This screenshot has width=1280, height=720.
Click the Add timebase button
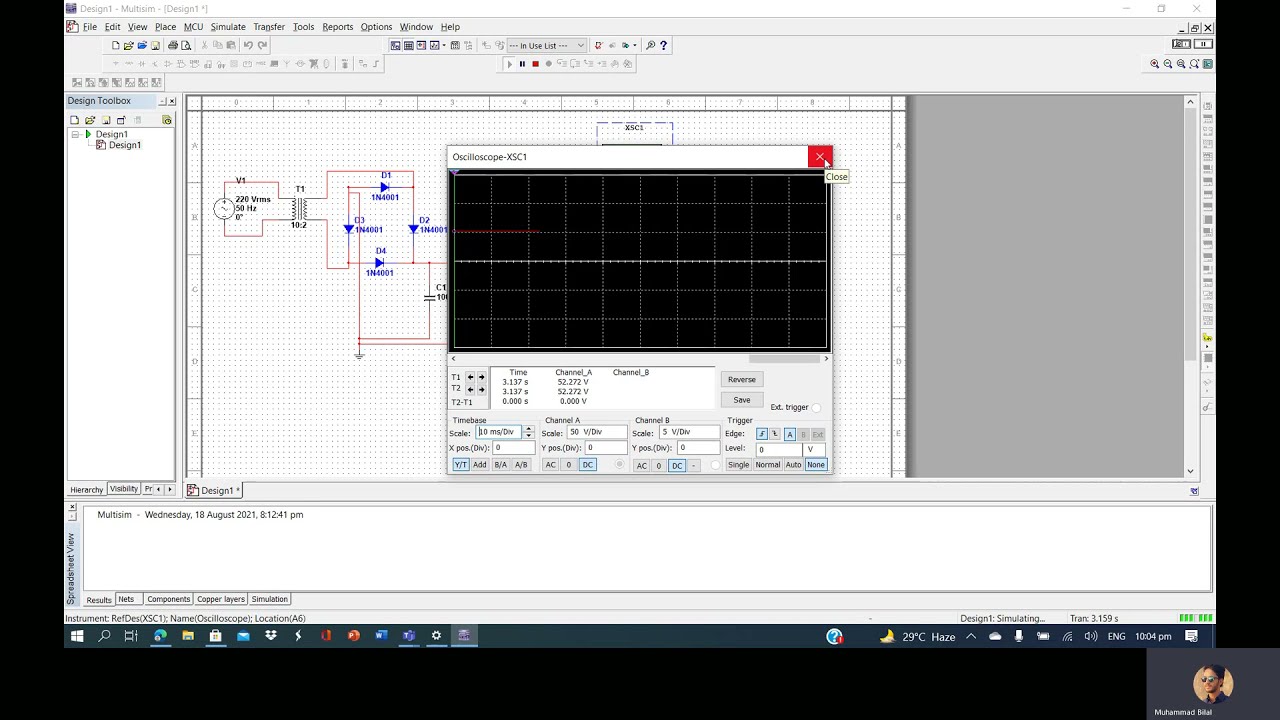(x=480, y=465)
